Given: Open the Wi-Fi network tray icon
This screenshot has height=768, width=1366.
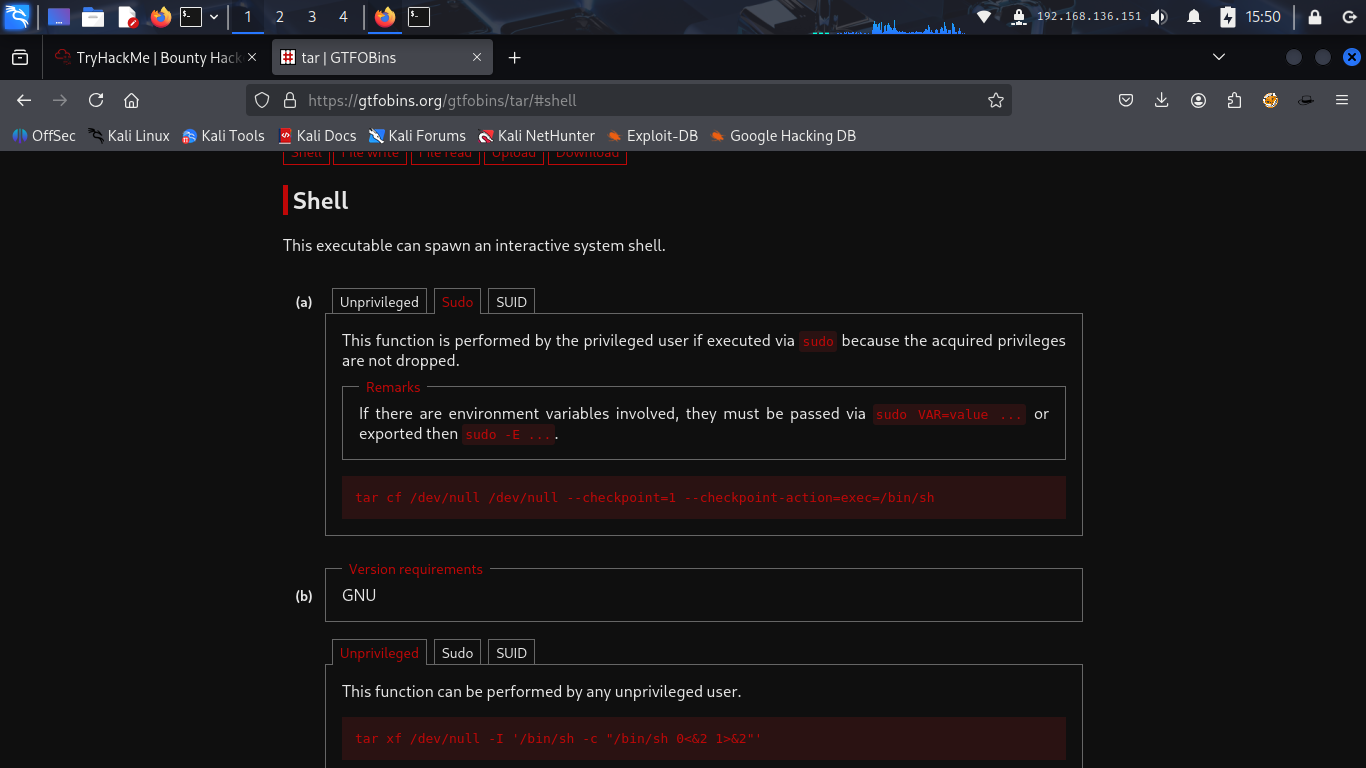Looking at the screenshot, I should (x=984, y=17).
